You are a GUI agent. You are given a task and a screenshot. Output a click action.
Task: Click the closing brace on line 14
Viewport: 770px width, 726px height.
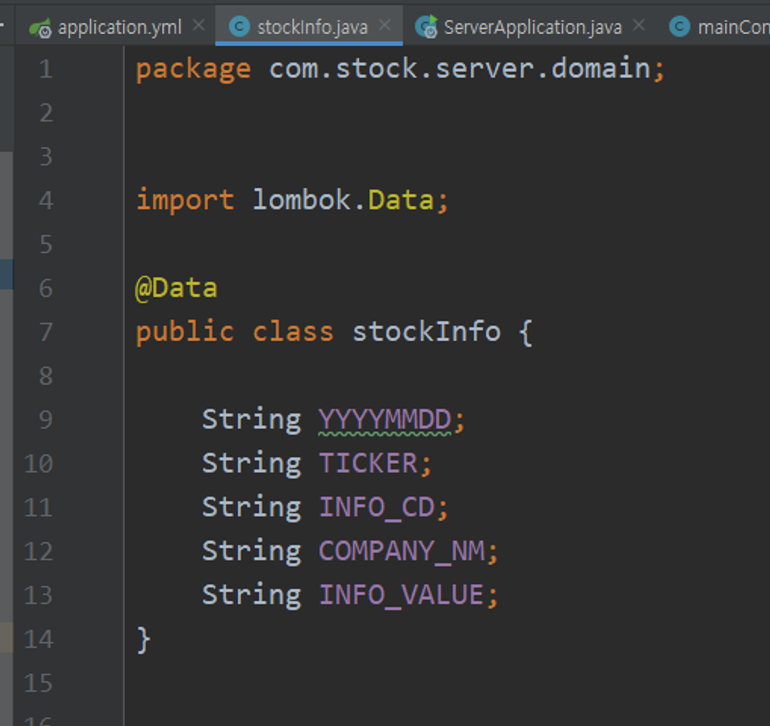(143, 640)
